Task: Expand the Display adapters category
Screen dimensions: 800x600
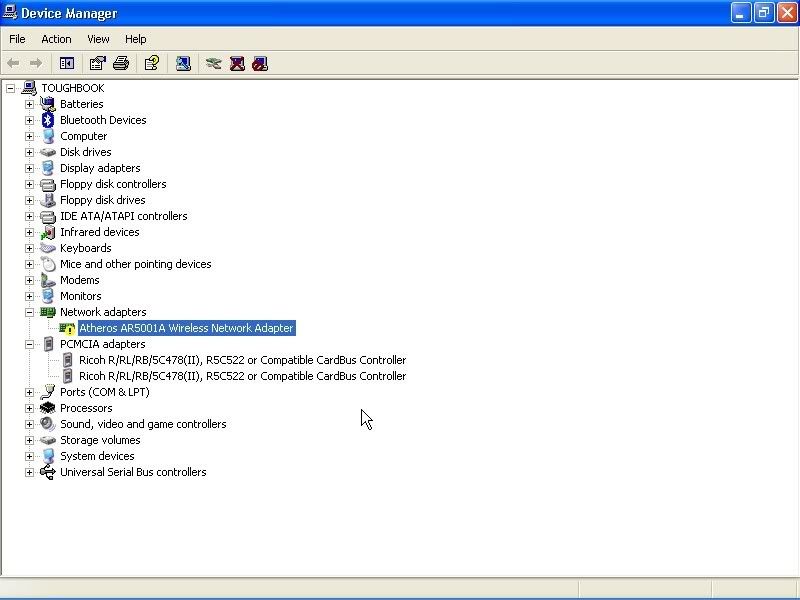Action: click(x=29, y=168)
